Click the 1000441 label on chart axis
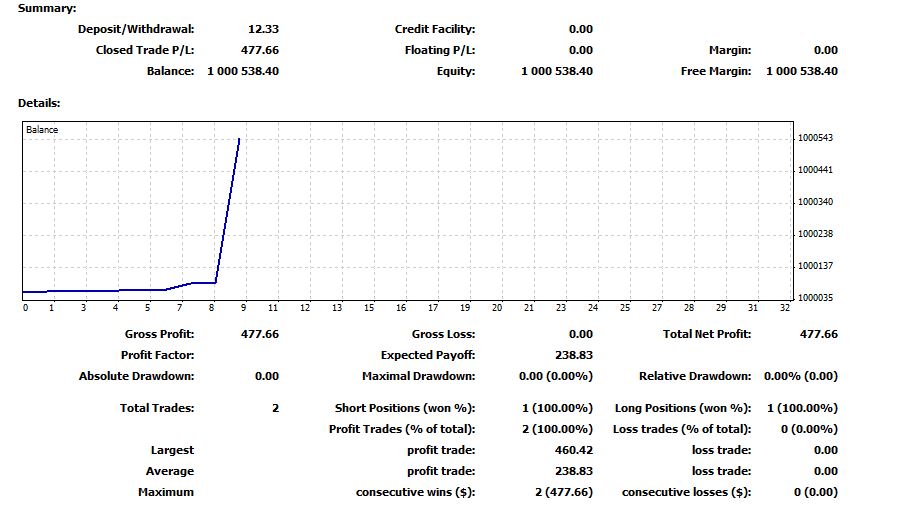This screenshot has height=508, width=916. [x=816, y=170]
